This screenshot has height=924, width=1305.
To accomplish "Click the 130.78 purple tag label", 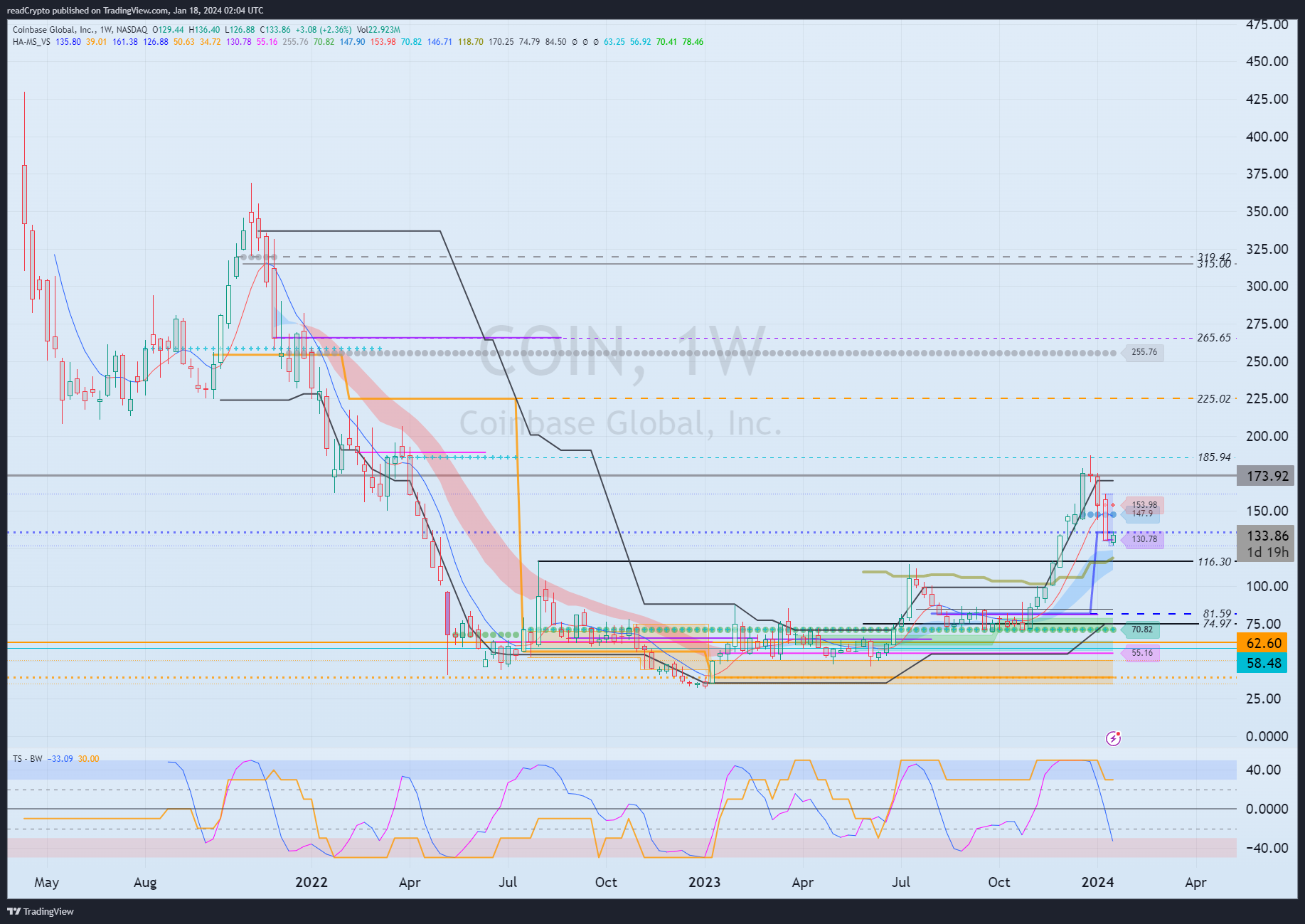I will (1144, 539).
